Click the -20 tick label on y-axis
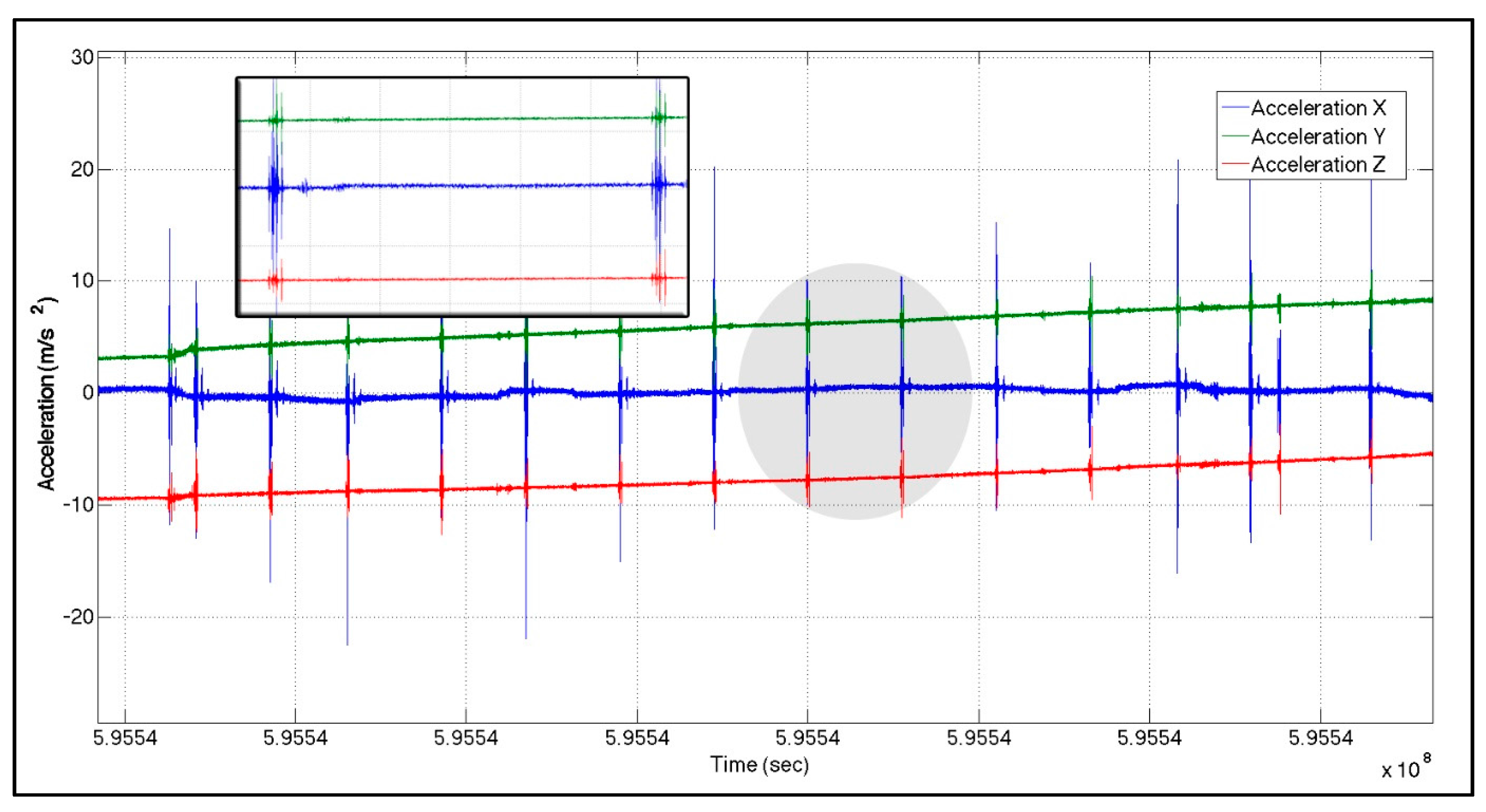Image resolution: width=1486 pixels, height=812 pixels. [x=78, y=617]
